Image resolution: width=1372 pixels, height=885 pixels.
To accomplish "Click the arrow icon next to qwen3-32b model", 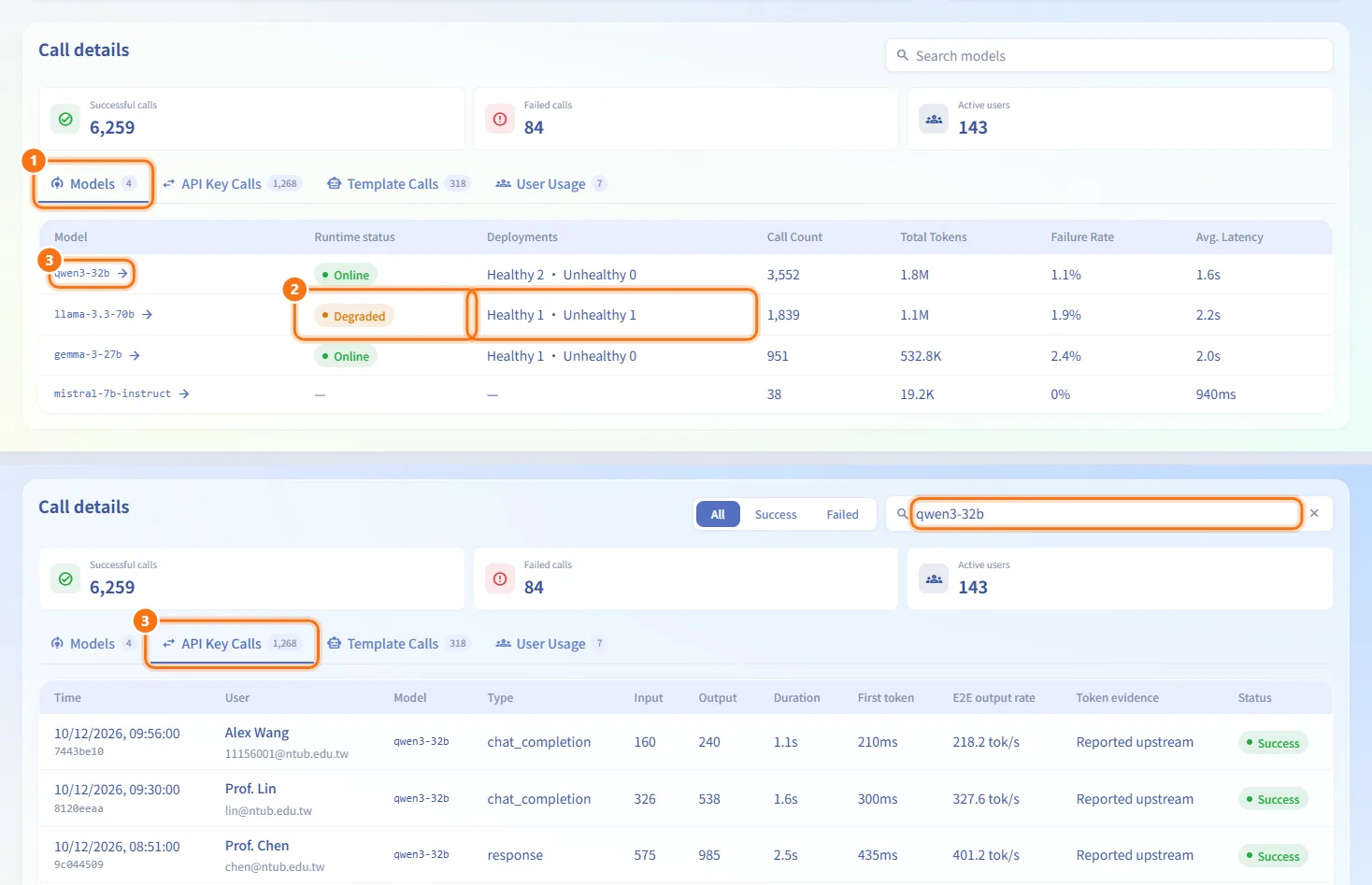I will [122, 274].
